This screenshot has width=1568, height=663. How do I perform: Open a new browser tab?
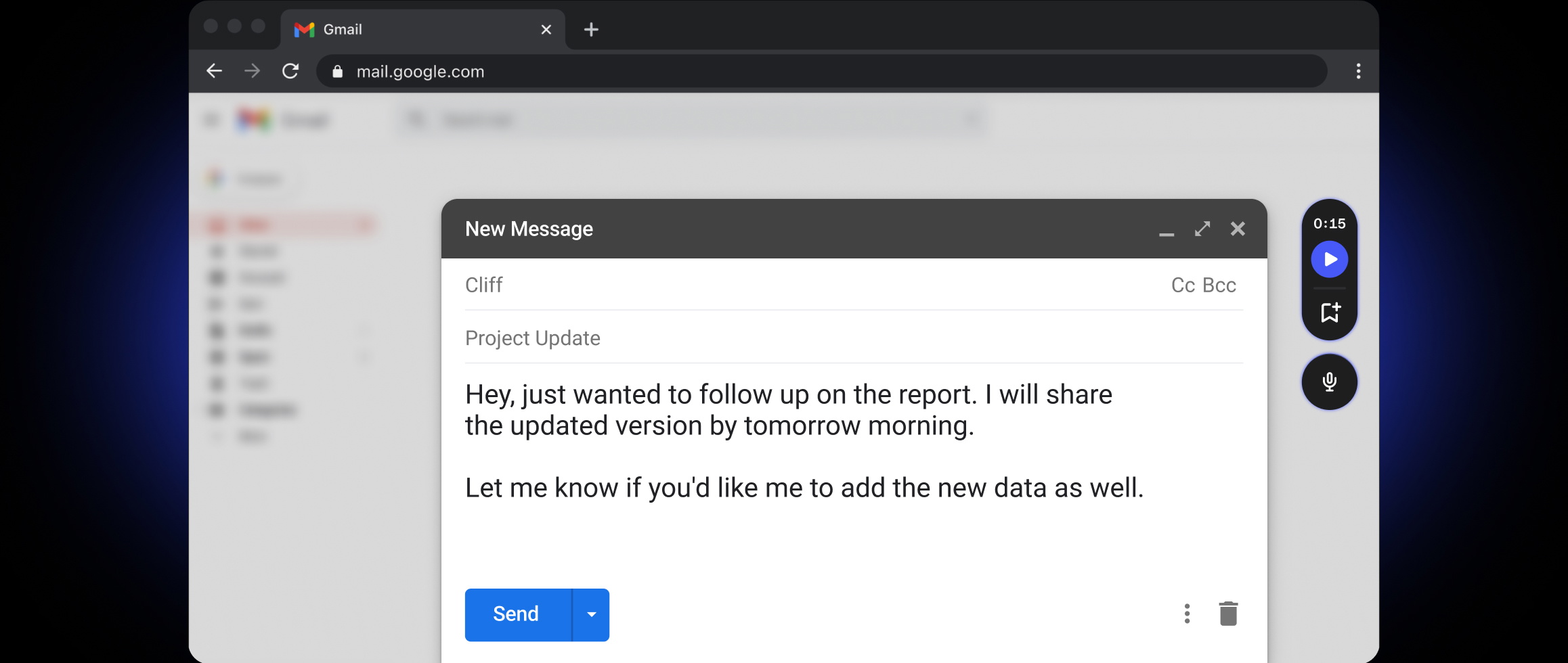point(591,30)
